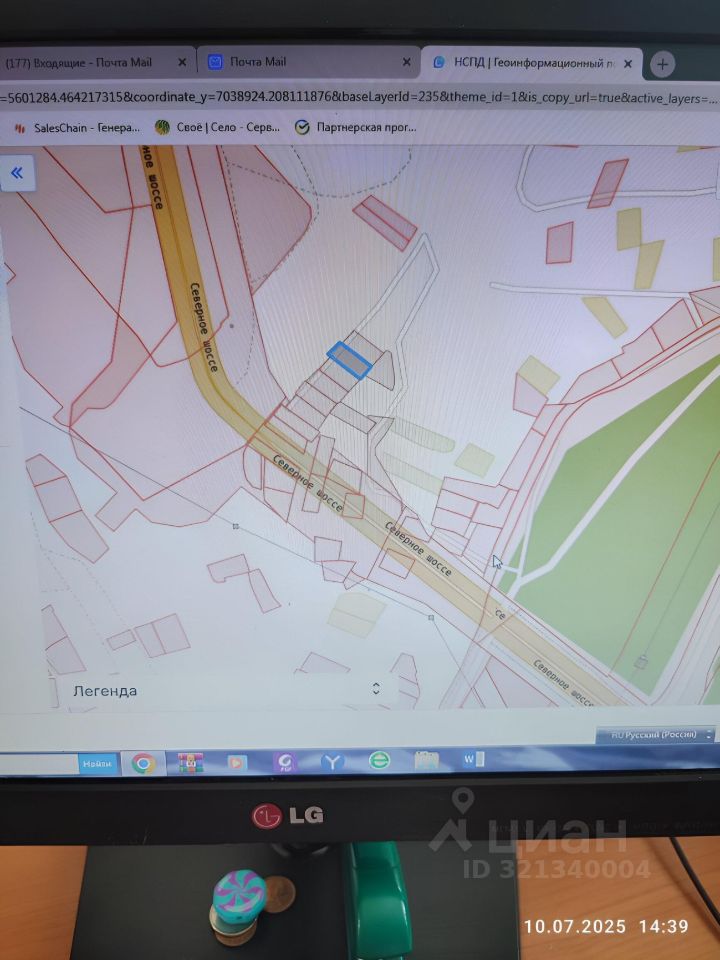Image resolution: width=720 pixels, height=960 pixels.
Task: Select the blue highlighted land parcel
Action: [x=350, y=361]
